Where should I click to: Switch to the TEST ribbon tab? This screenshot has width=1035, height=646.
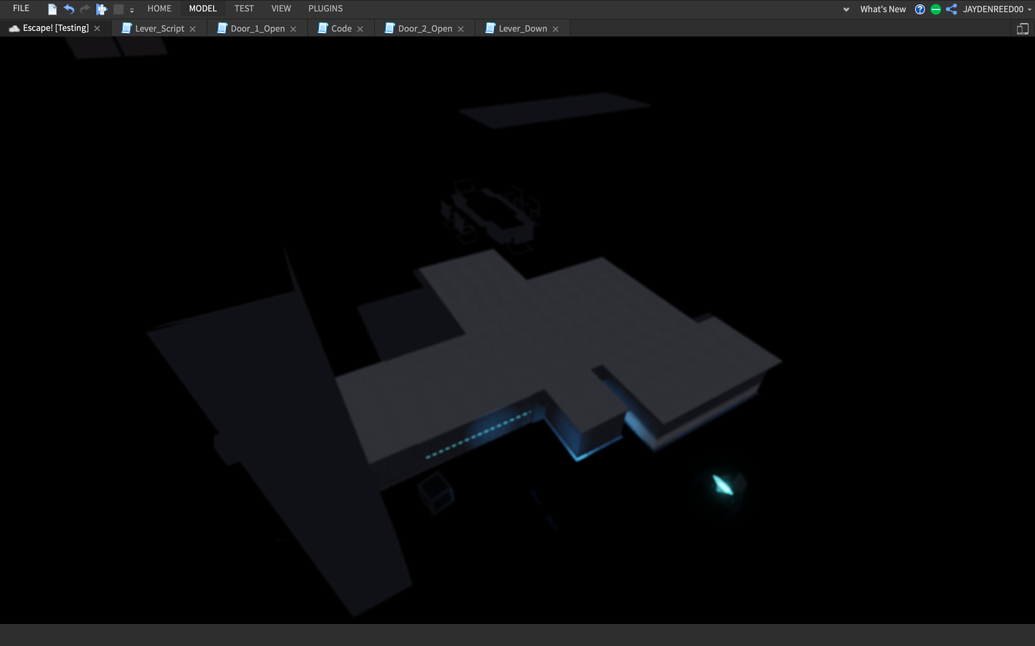[x=243, y=8]
